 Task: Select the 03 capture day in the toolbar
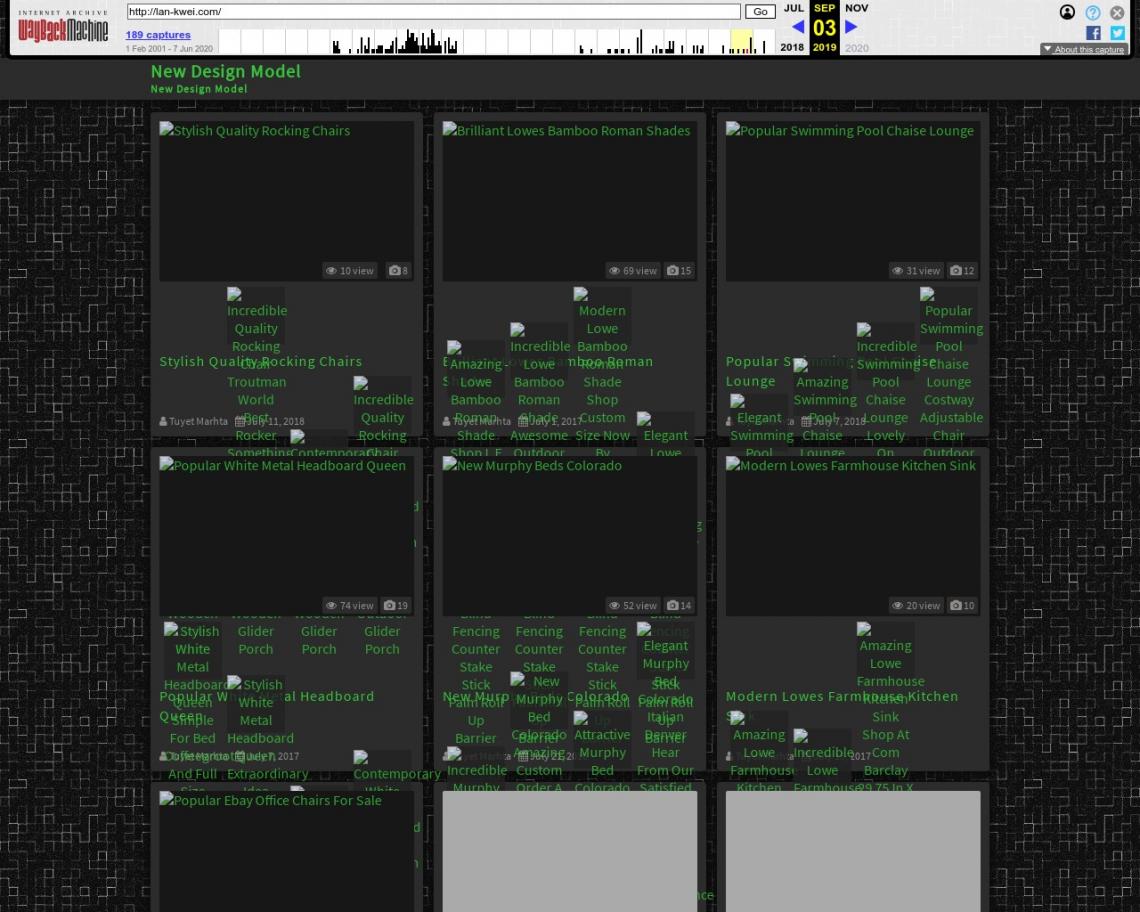824,28
